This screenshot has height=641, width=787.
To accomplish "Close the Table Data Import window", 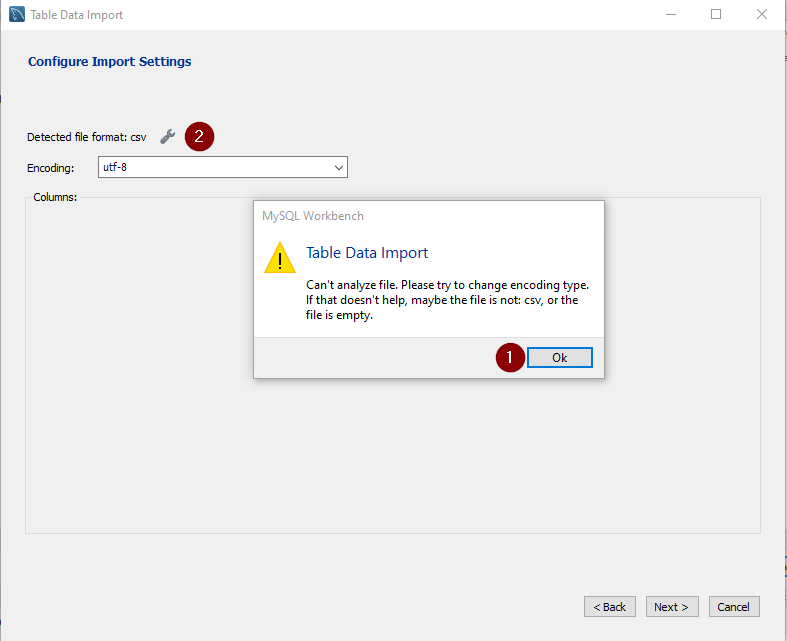I will pyautogui.click(x=762, y=15).
